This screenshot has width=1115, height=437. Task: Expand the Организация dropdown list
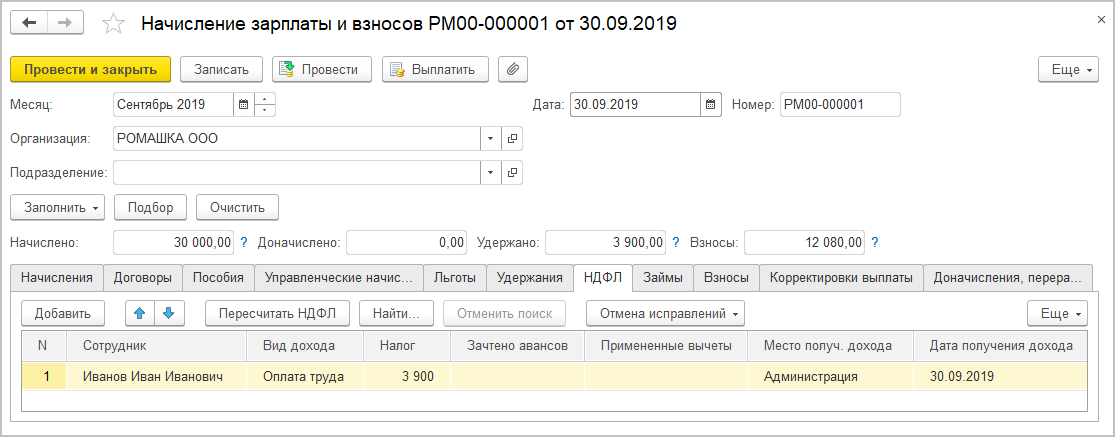[x=490, y=139]
